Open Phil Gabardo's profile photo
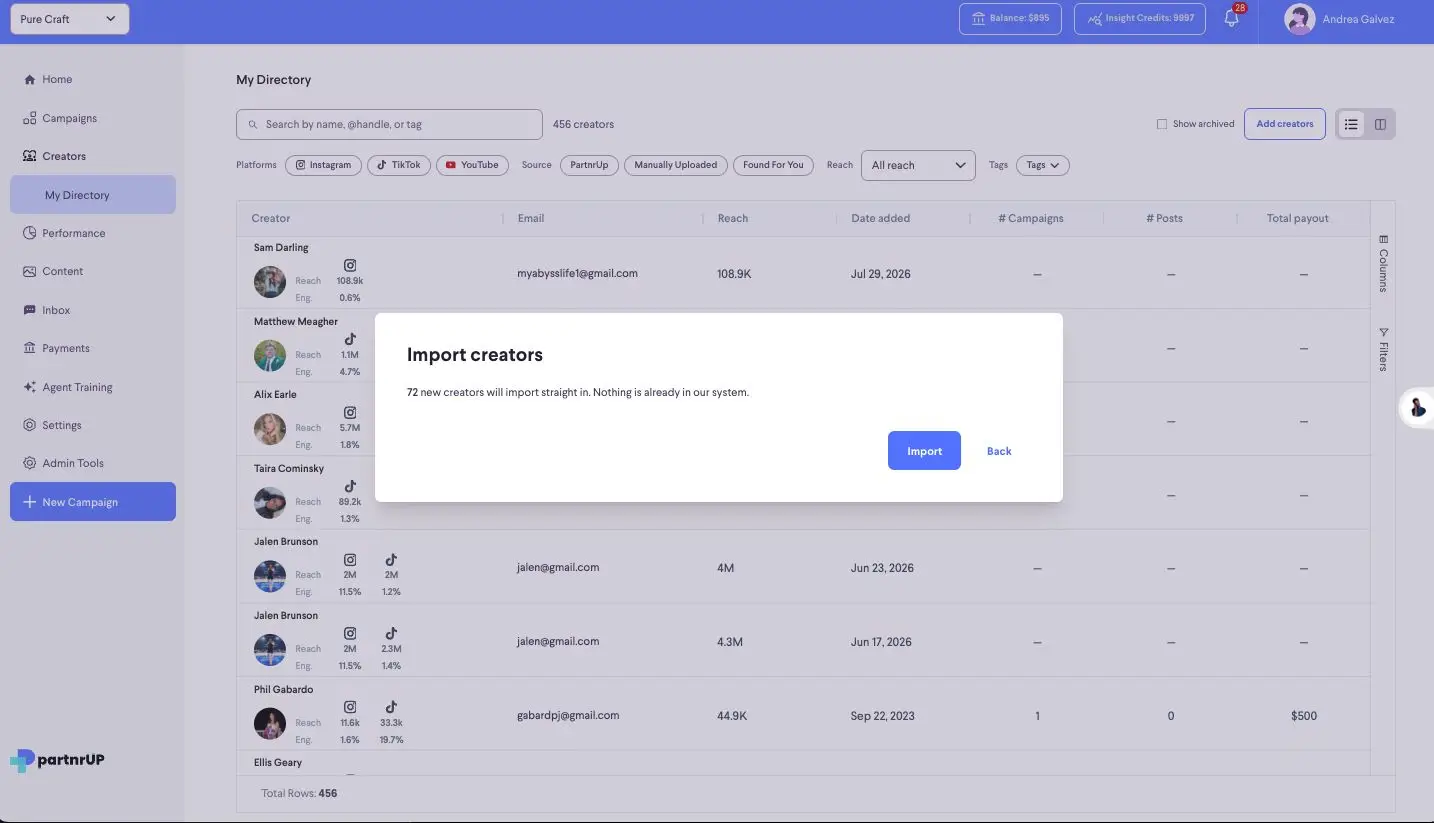Screen dimensions: 1434x823 [270, 723]
